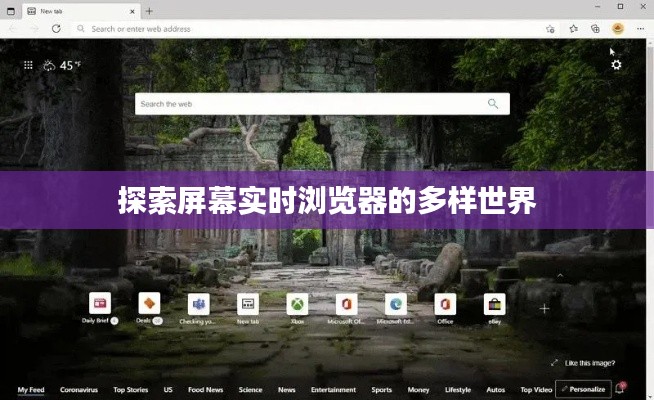Screen dimensions: 654x400
Task: Click the Search the web box
Action: (x=310, y=104)
